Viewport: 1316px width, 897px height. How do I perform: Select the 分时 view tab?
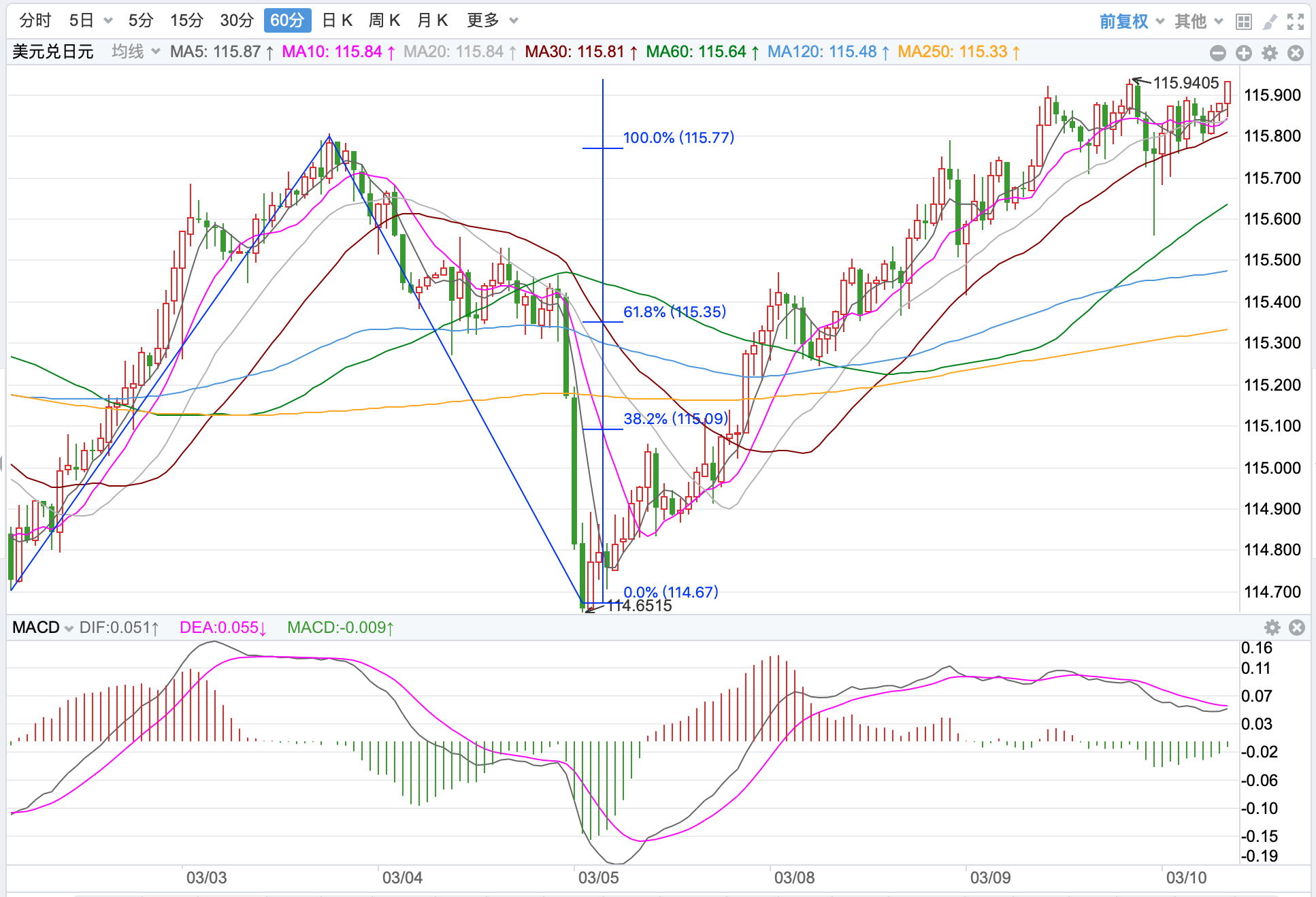pyautogui.click(x=35, y=20)
